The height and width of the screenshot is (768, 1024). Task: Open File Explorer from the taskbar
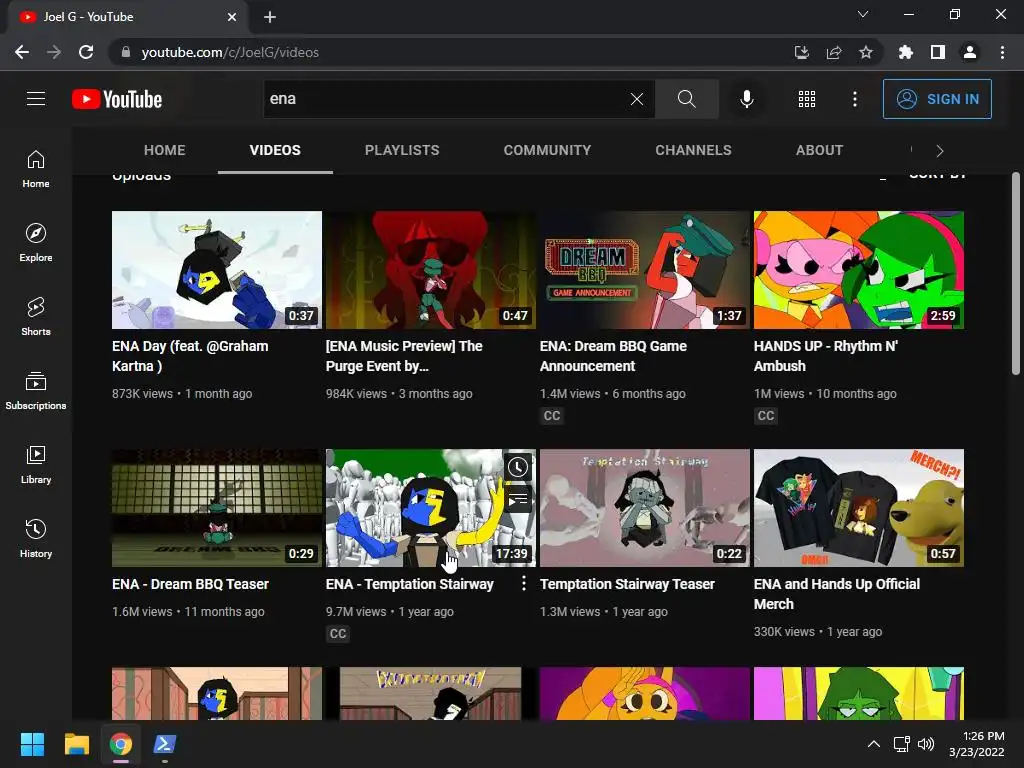[76, 744]
